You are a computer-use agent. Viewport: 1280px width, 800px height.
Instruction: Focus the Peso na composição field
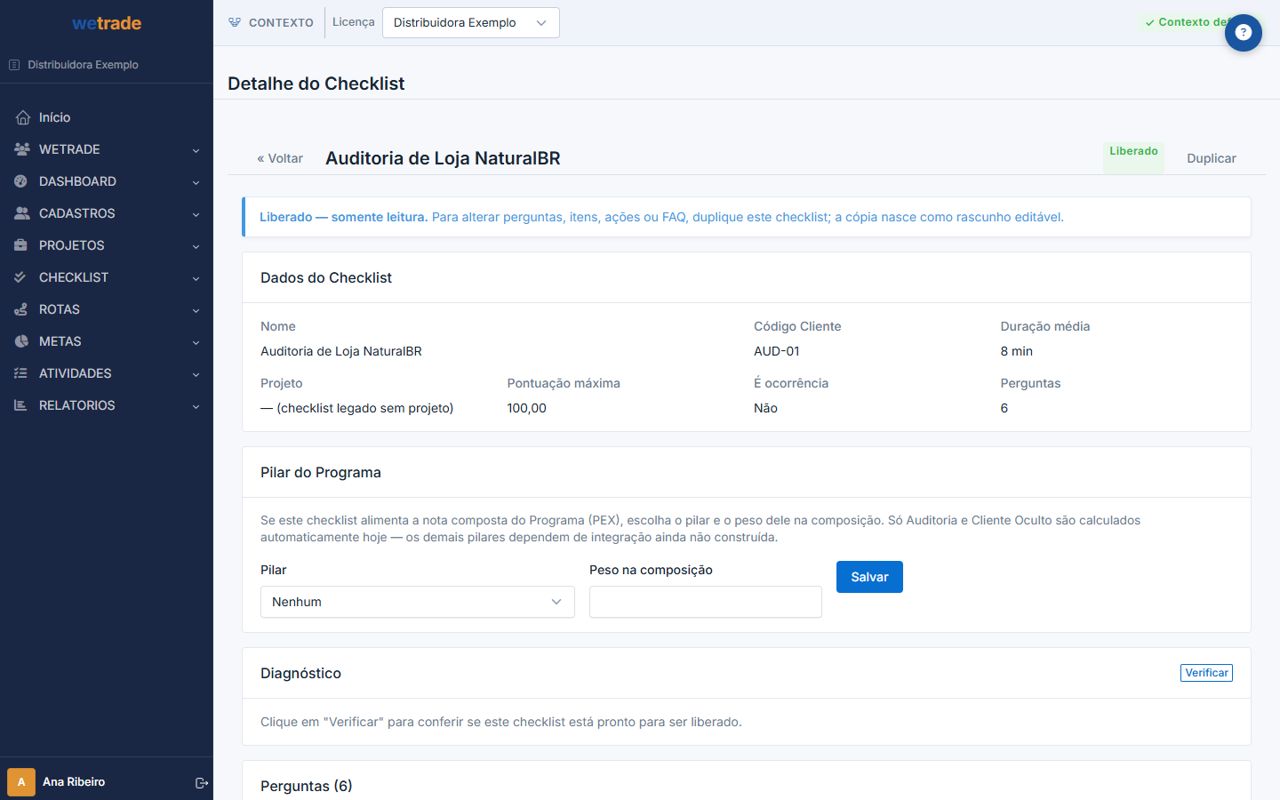pyautogui.click(x=705, y=602)
